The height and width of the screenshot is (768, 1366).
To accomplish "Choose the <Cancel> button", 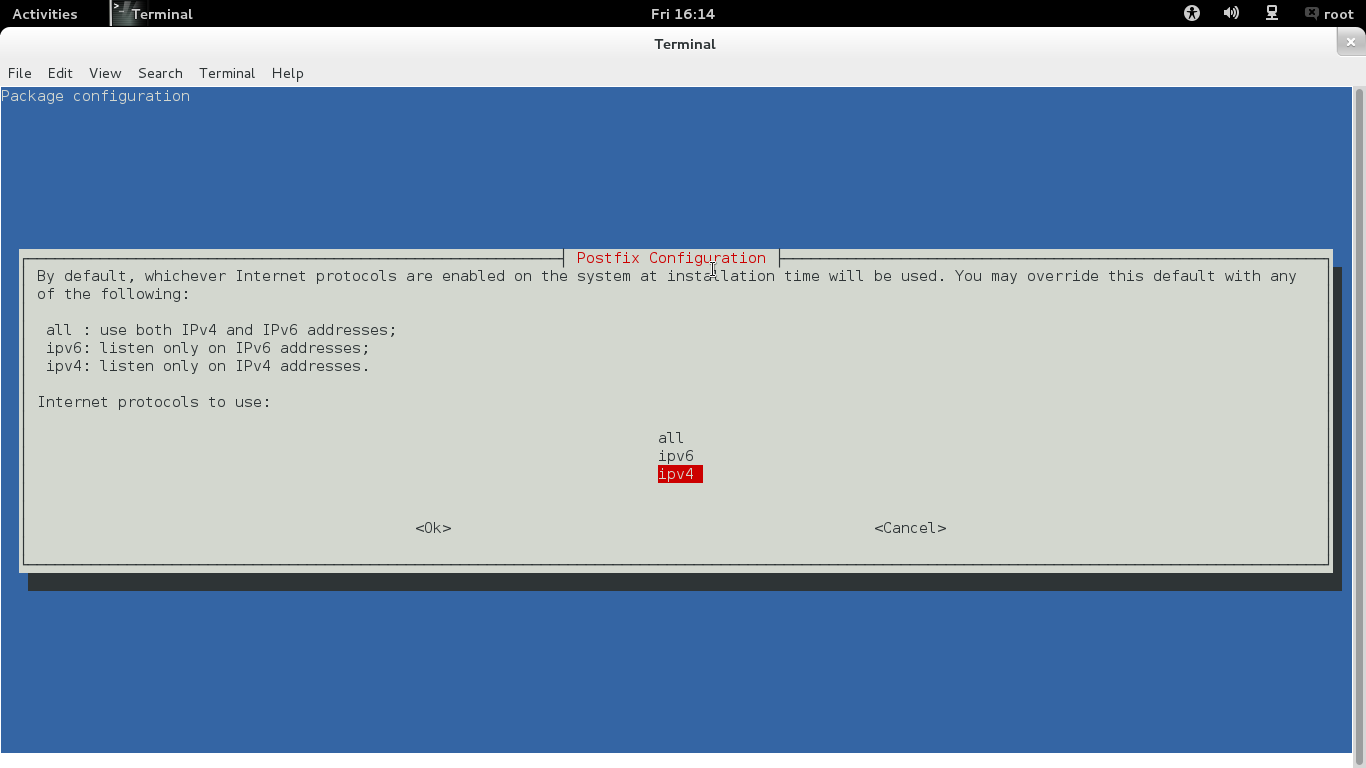I will coord(910,528).
